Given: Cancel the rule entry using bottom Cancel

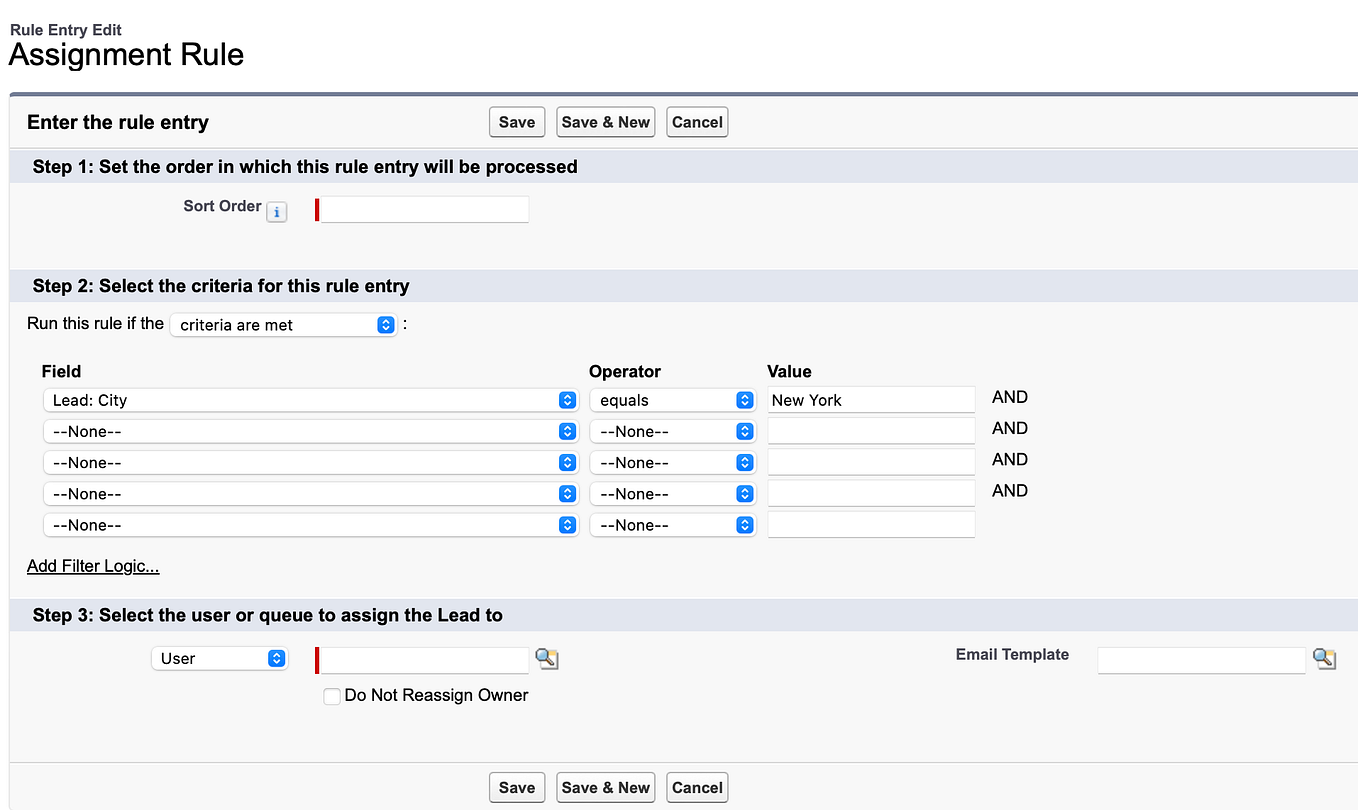Looking at the screenshot, I should (697, 787).
